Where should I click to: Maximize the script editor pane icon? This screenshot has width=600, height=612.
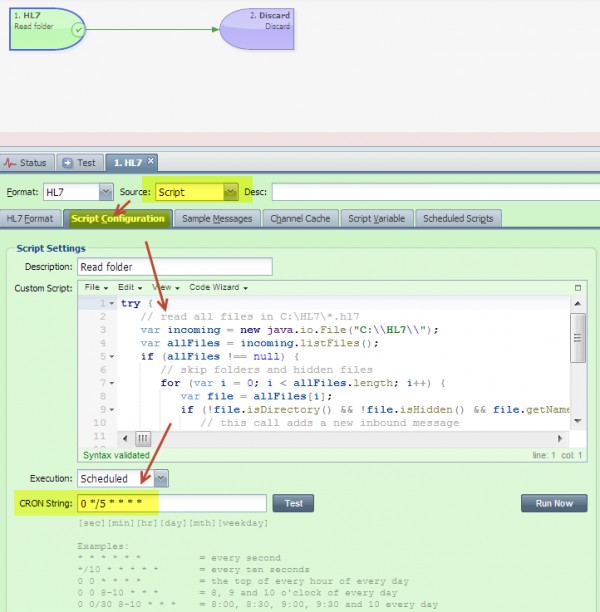point(578,288)
